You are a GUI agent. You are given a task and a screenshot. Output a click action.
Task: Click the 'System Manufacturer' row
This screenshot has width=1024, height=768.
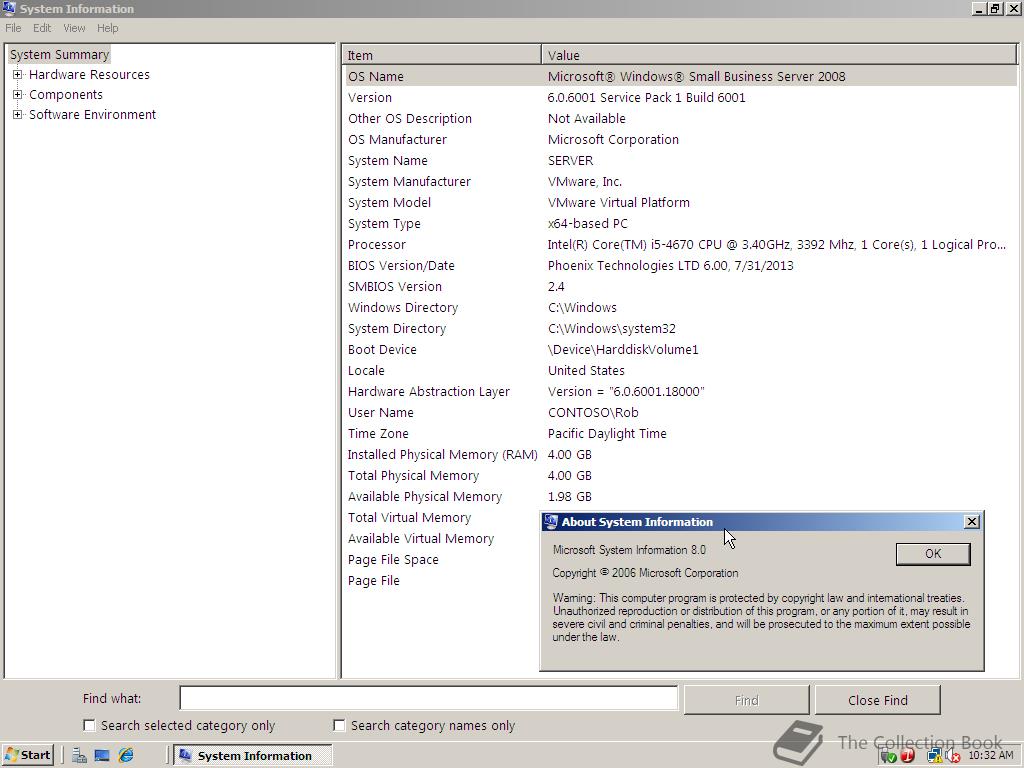680,182
